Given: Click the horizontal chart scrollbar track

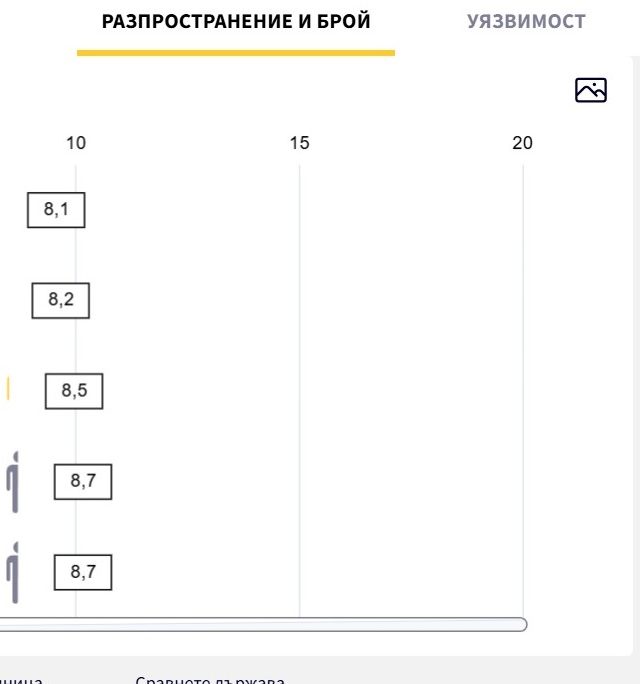Looking at the screenshot, I should [x=264, y=624].
